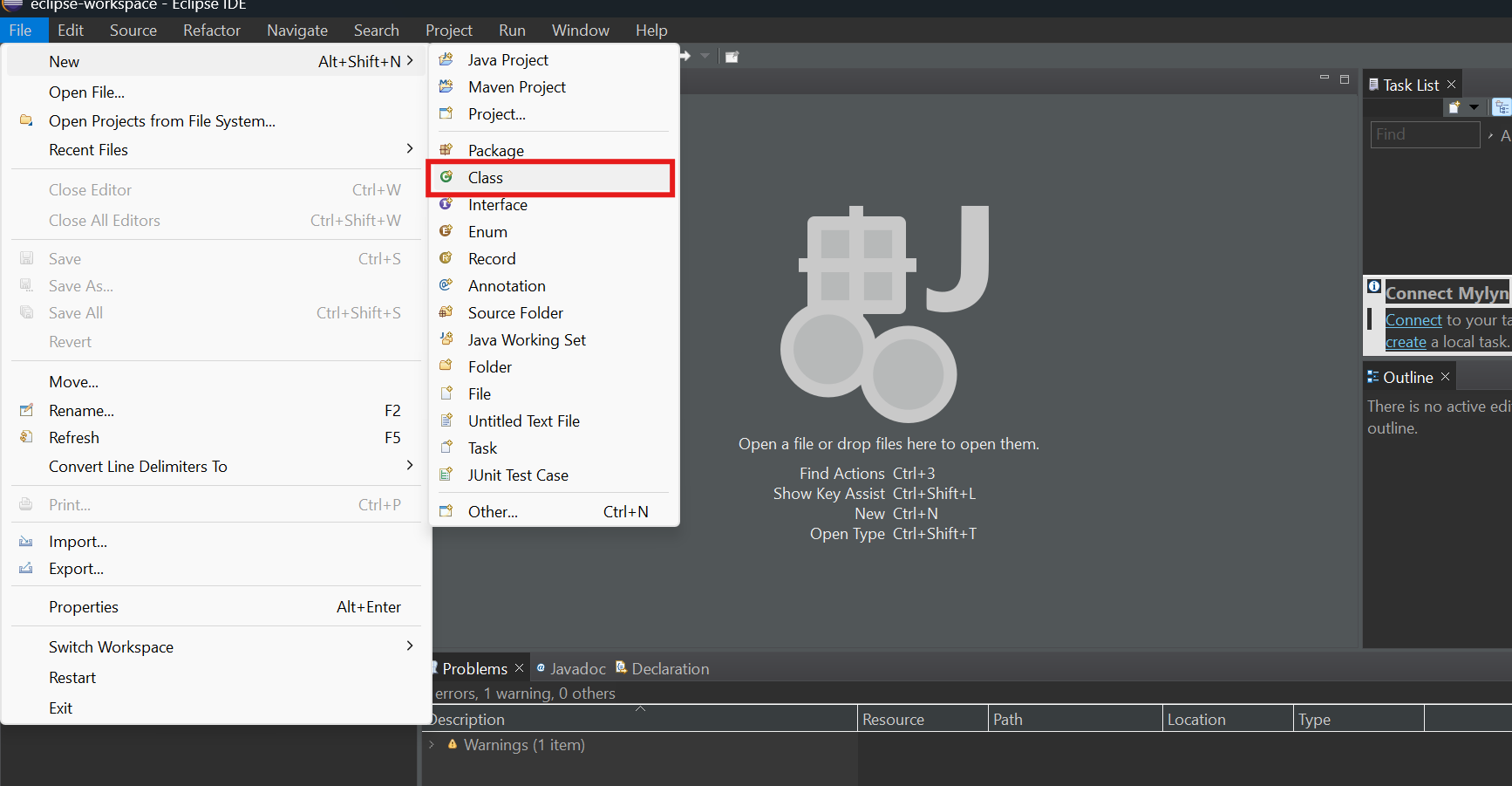Click the Forward navigation arrow in toolbar

click(685, 56)
